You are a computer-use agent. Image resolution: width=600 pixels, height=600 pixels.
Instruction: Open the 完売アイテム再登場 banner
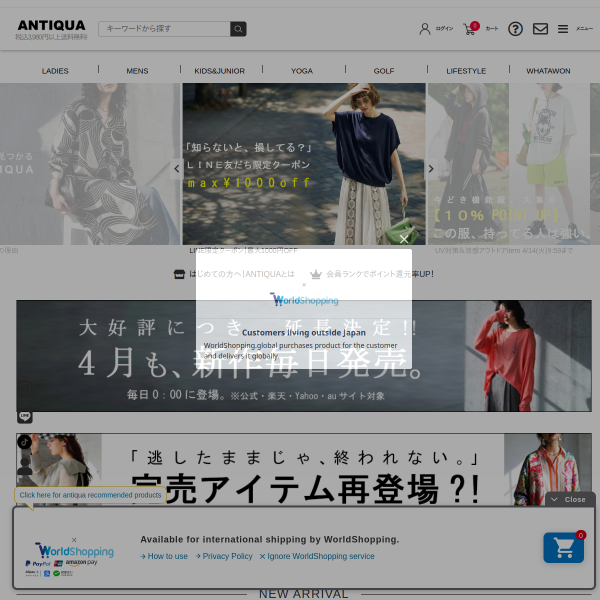(x=304, y=469)
